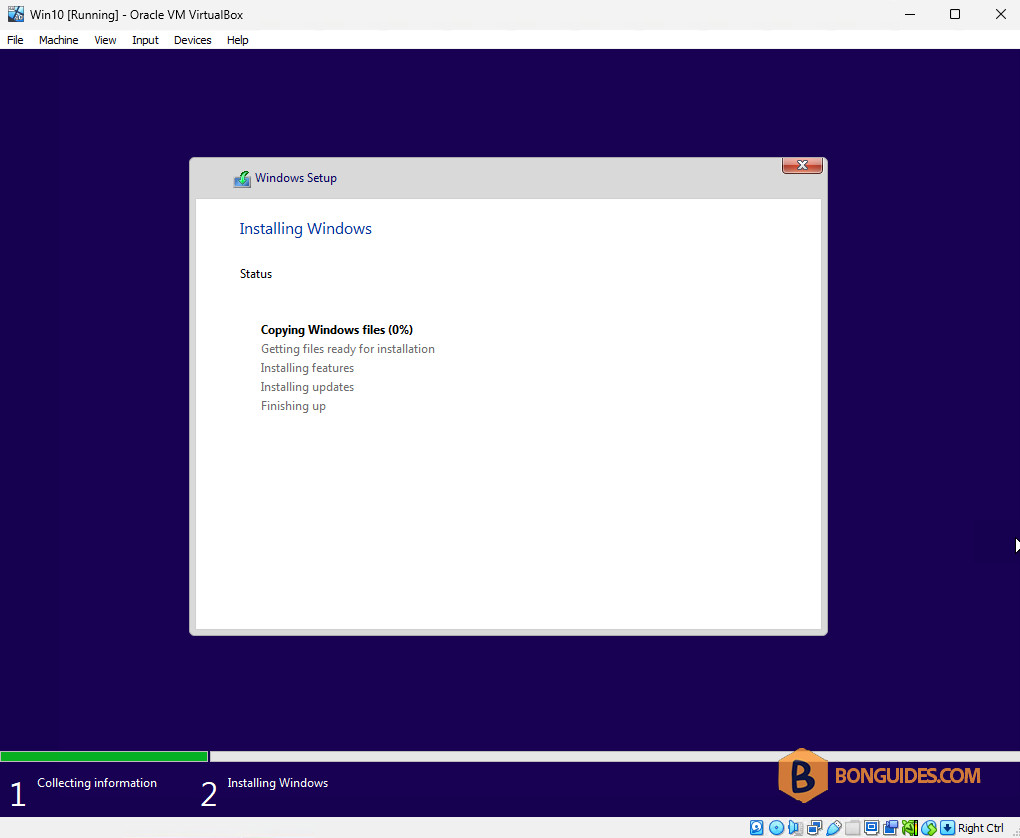Click the hard disk activity icon
This screenshot has height=838, width=1020.
point(757,828)
